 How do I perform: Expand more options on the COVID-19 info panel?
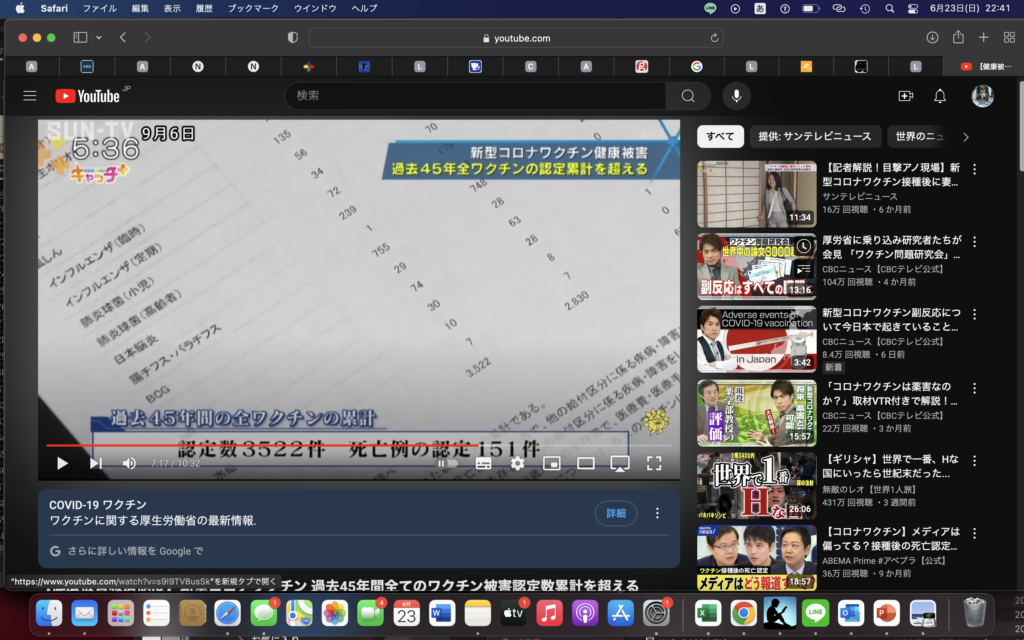click(x=657, y=513)
